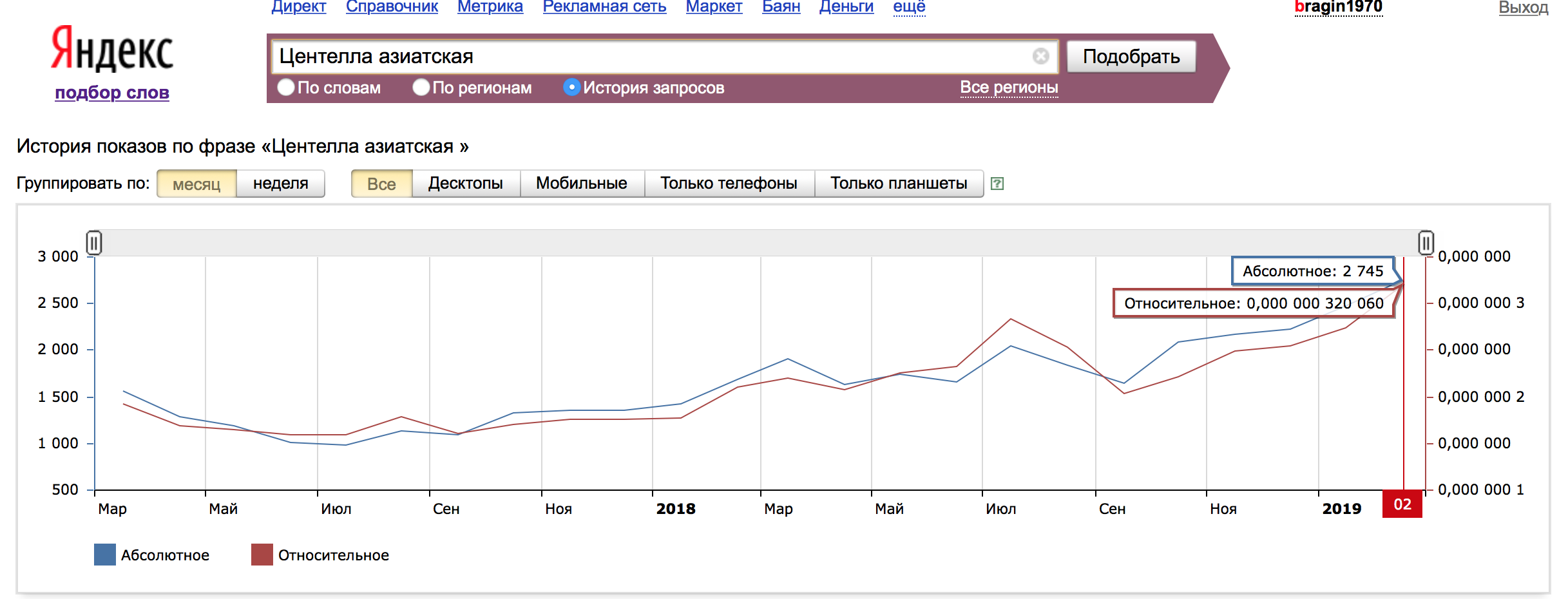Click the Абсолютное: 2 745 tooltip
The image size is (1568, 599).
[x=1313, y=271]
